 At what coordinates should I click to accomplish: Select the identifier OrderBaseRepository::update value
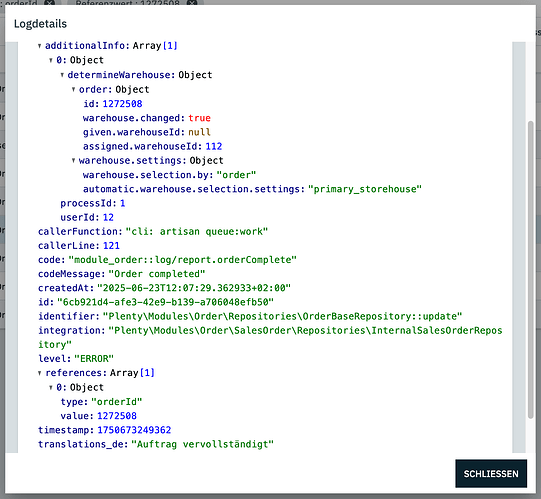point(283,316)
